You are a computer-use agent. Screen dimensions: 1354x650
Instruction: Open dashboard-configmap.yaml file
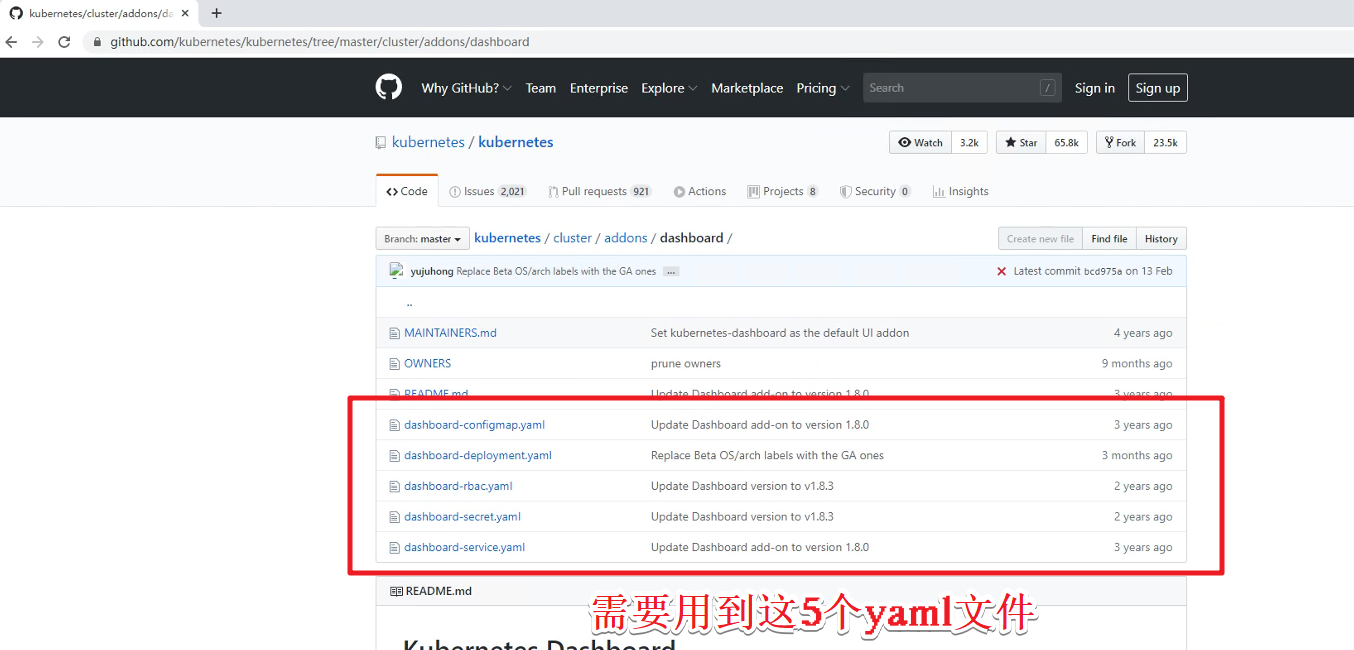(x=474, y=425)
